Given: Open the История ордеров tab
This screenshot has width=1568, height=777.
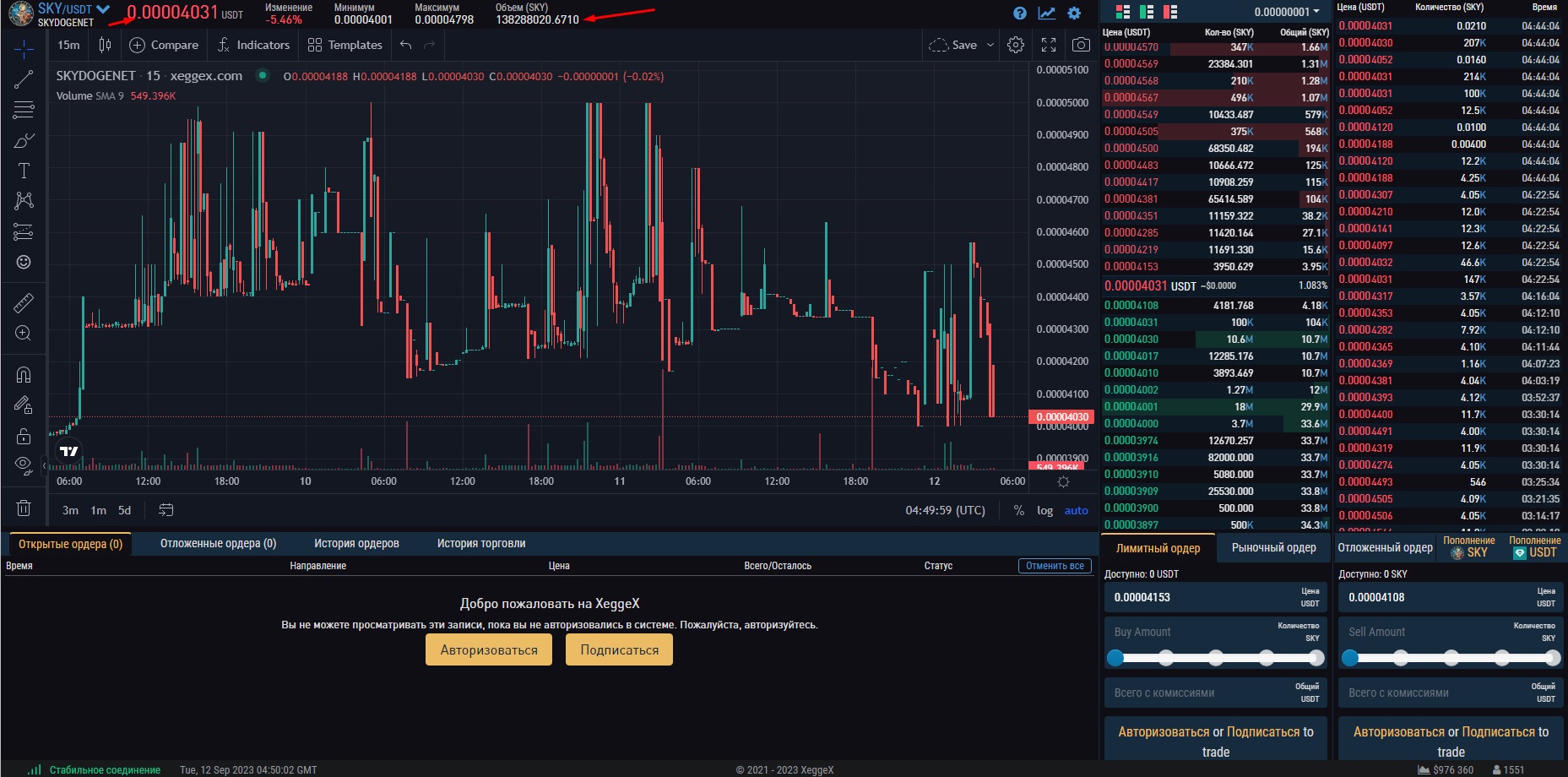Looking at the screenshot, I should pos(357,543).
